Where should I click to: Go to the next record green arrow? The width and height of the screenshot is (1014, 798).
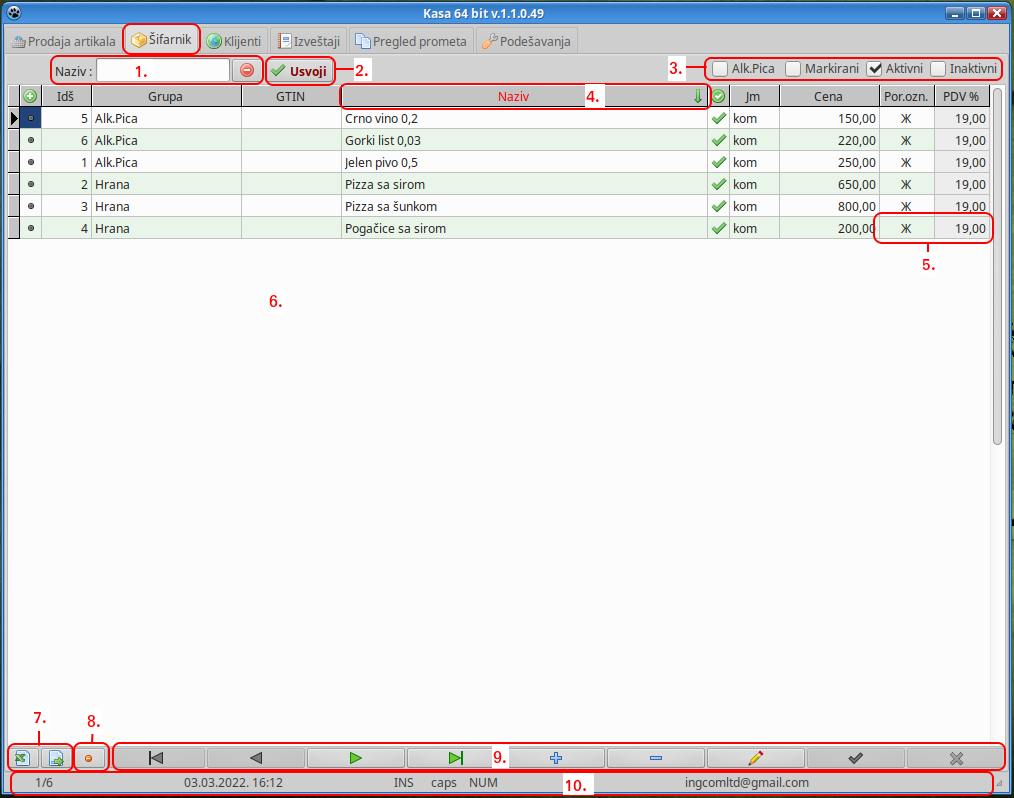click(356, 758)
